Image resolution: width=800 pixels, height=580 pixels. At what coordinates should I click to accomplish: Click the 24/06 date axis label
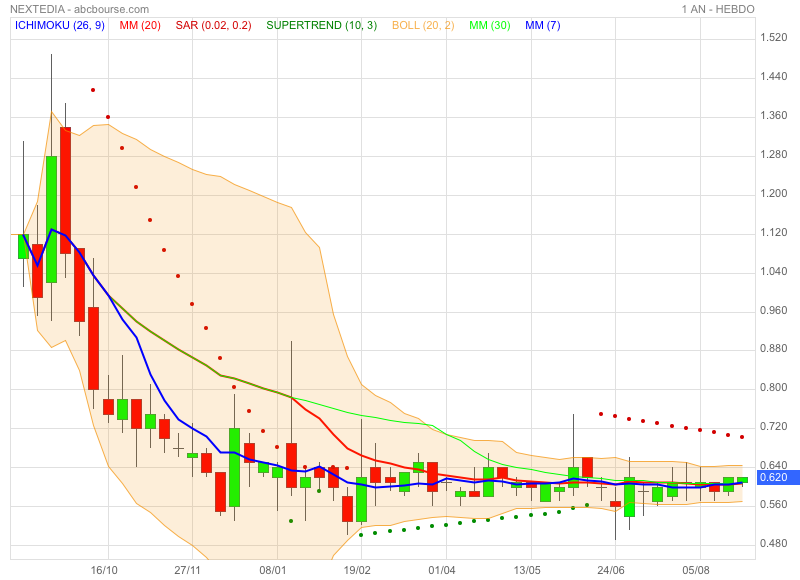[x=611, y=570]
